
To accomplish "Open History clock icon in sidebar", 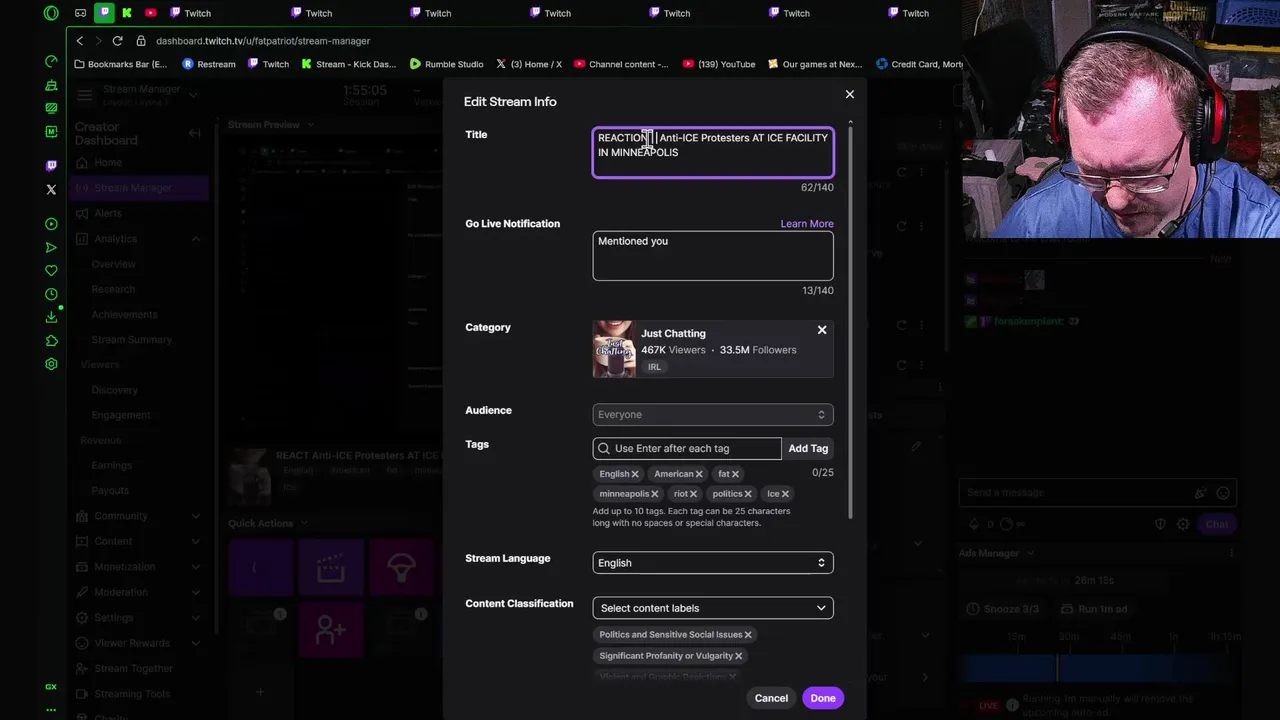I will pyautogui.click(x=51, y=294).
